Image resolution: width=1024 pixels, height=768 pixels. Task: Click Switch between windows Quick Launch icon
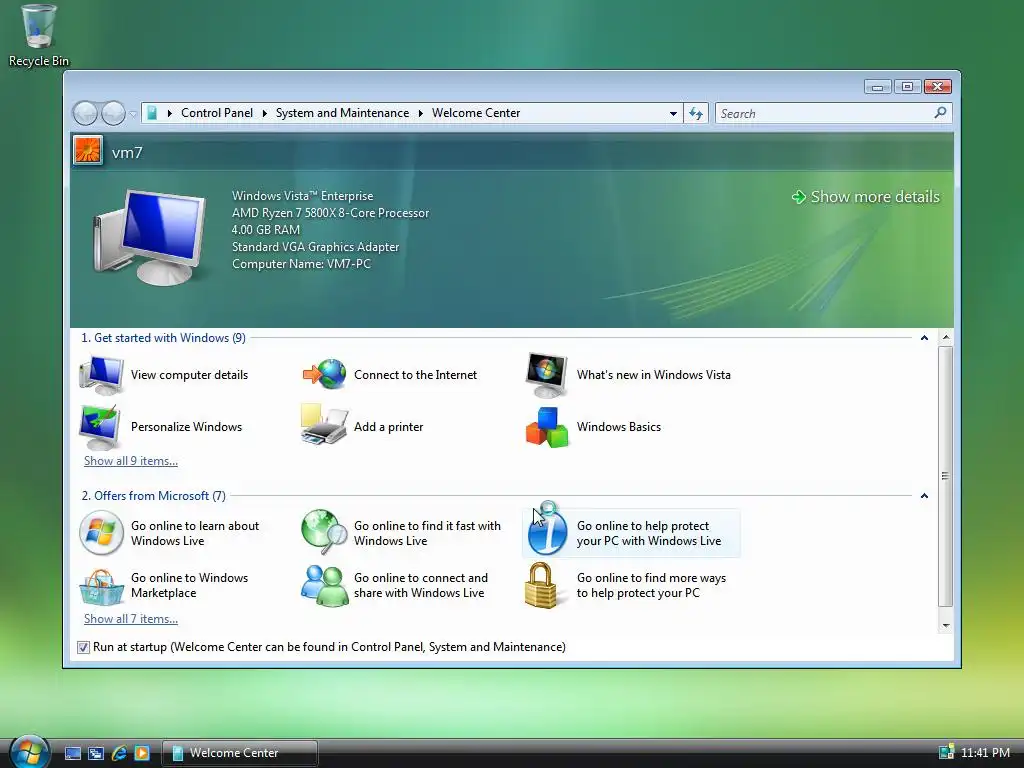[x=96, y=753]
